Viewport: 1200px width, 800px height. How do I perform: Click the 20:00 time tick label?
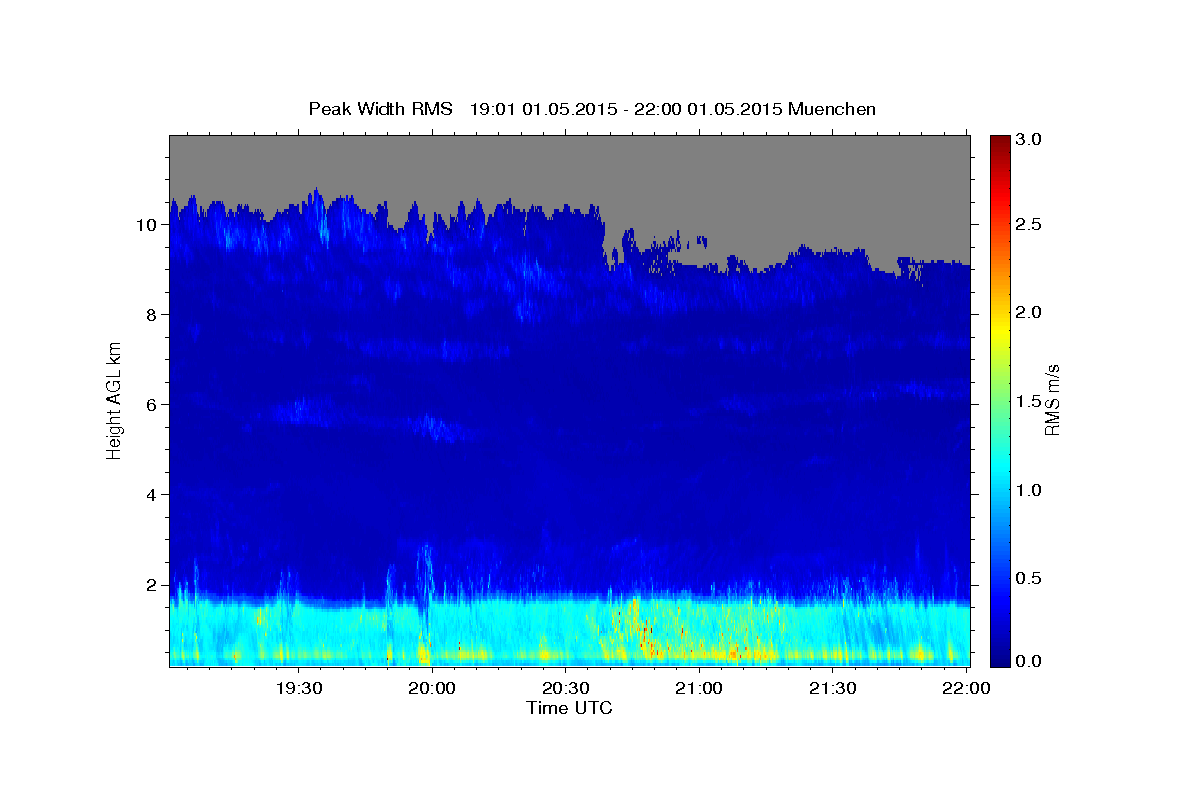click(432, 689)
